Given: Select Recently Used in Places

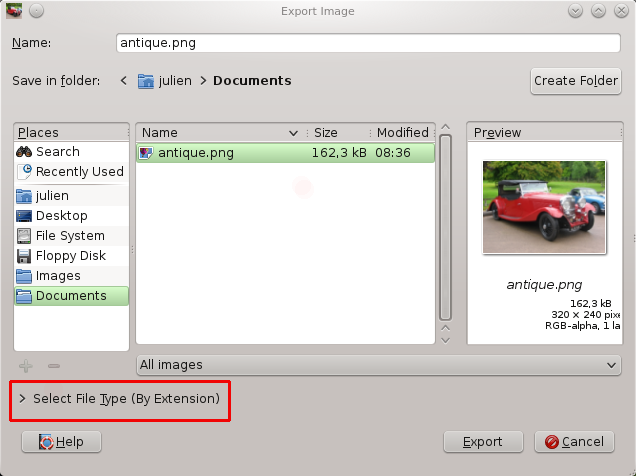Looking at the screenshot, I should 71,172.
